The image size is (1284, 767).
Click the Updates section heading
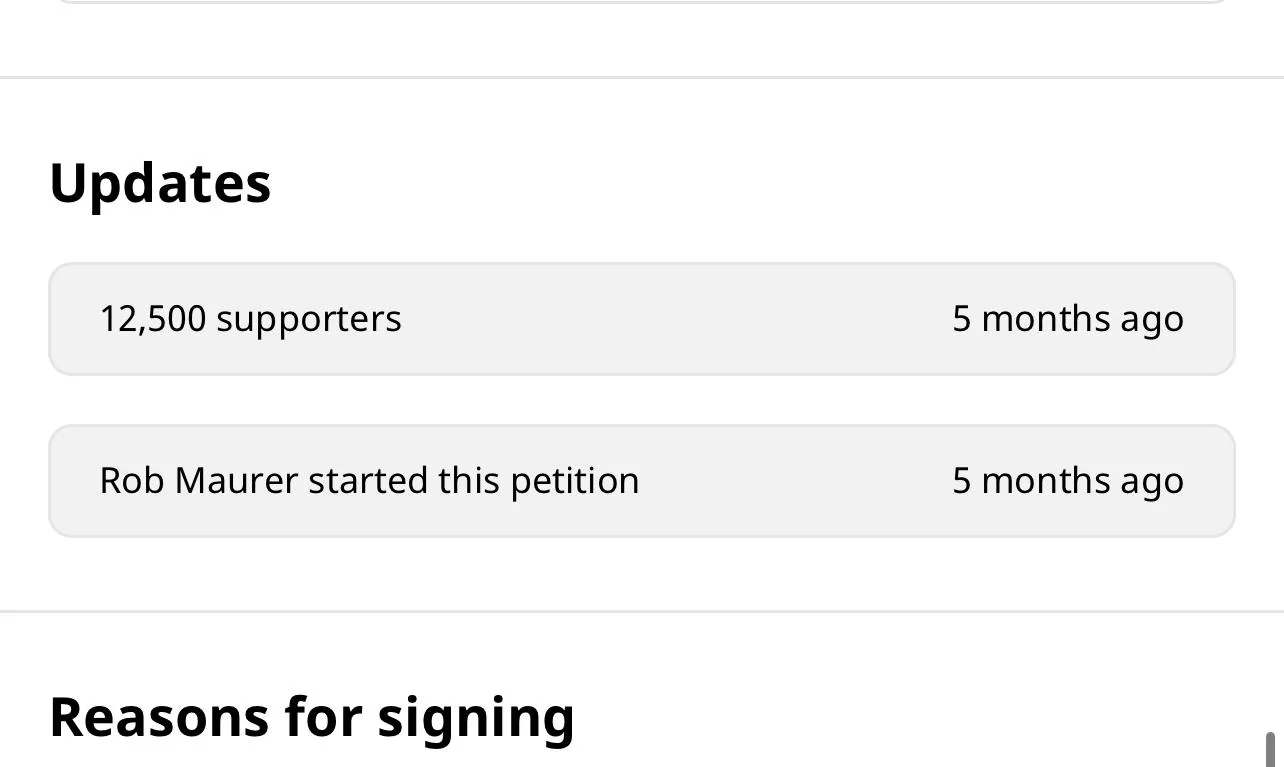coord(160,184)
